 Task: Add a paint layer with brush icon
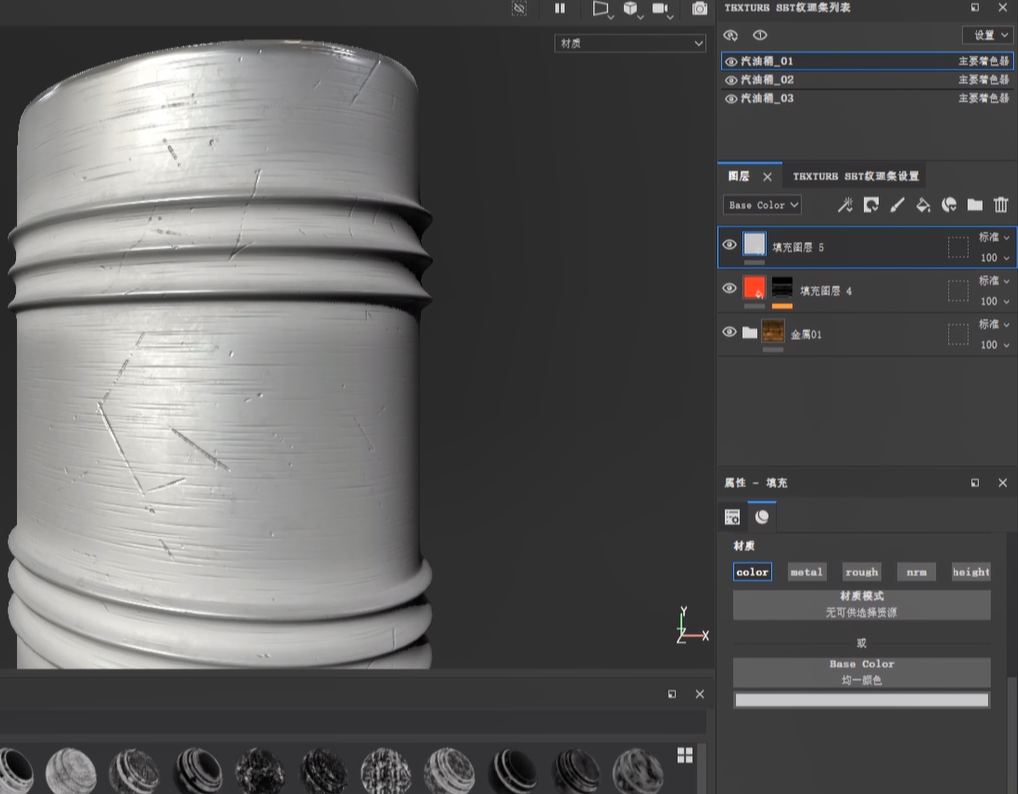coord(897,205)
